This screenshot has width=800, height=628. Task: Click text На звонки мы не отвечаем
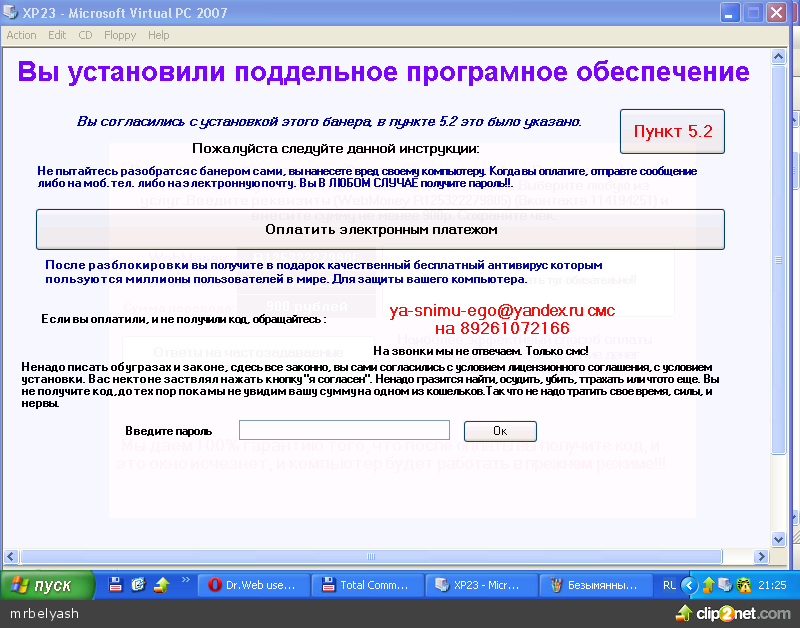pos(447,351)
